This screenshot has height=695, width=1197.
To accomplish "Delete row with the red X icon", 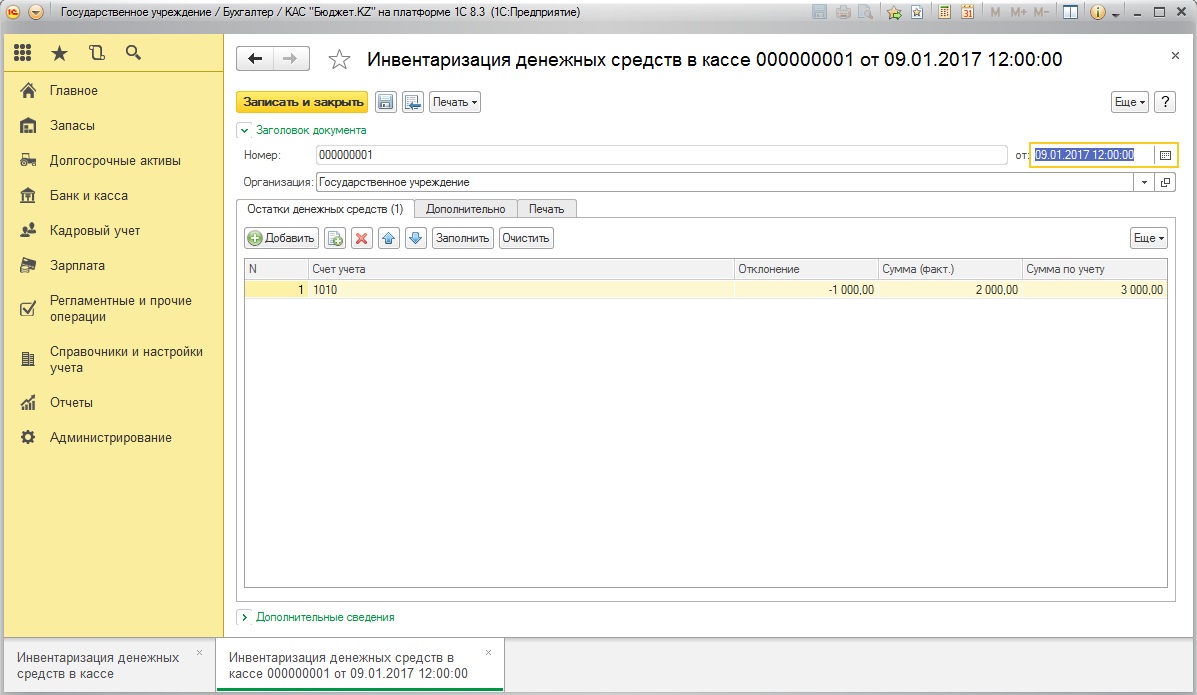I will 362,238.
